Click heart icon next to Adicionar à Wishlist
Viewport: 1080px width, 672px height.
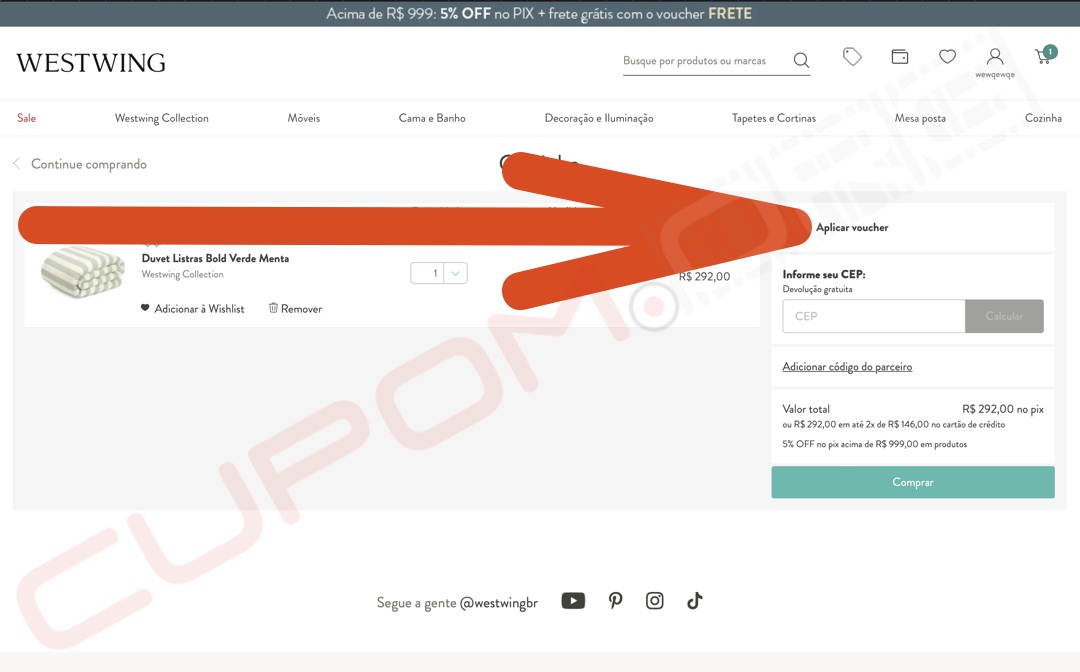click(x=145, y=308)
